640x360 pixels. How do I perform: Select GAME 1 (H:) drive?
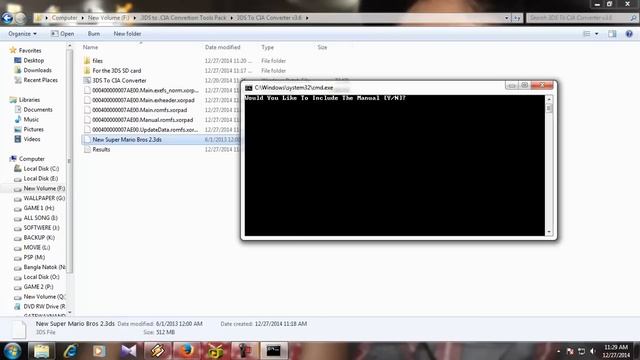click(x=39, y=208)
